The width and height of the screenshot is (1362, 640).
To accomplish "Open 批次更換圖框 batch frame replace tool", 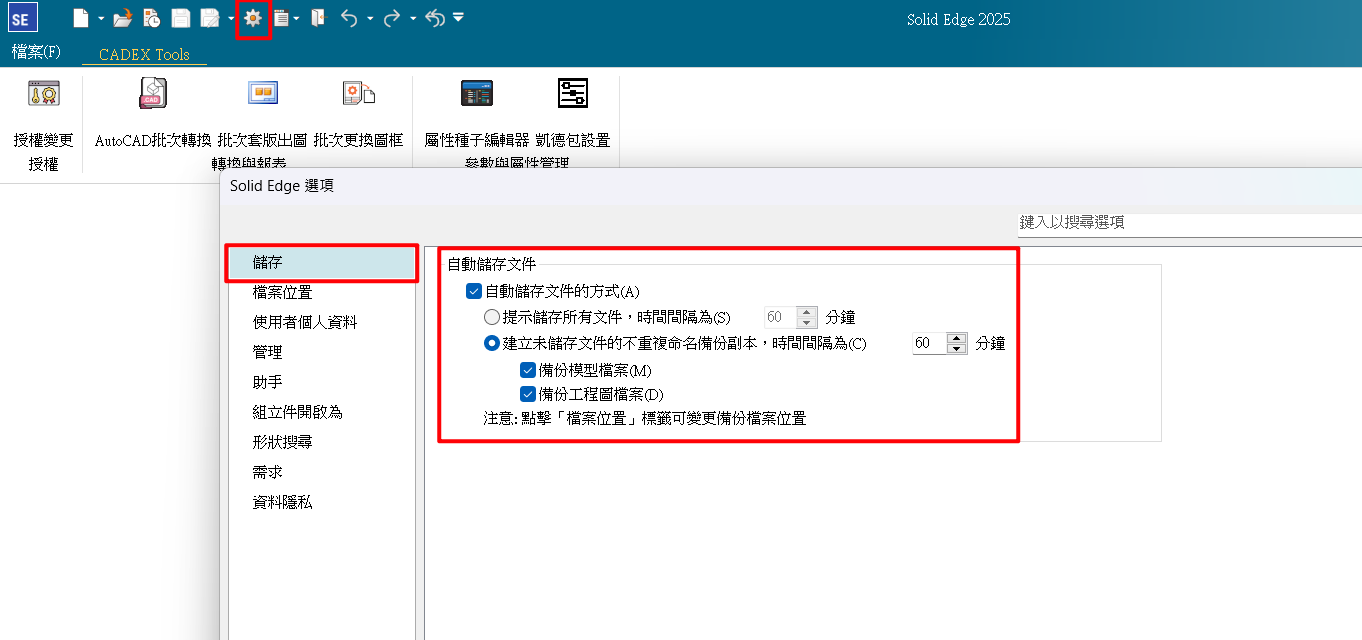I will tap(358, 95).
